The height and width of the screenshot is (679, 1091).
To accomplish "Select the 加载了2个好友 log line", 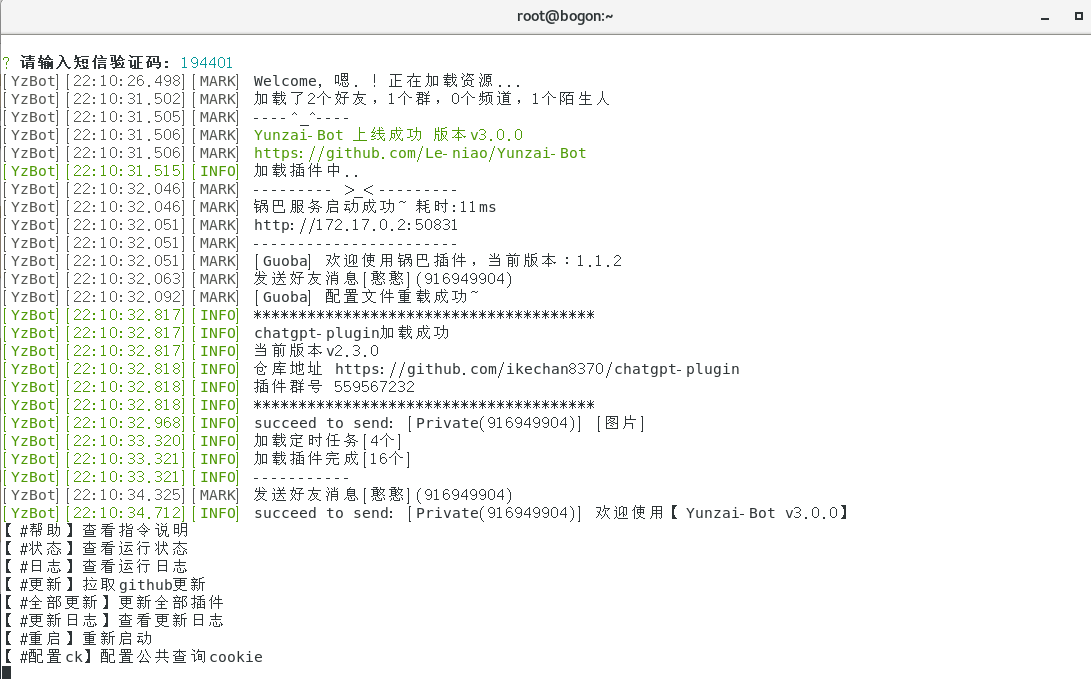I will coord(431,99).
